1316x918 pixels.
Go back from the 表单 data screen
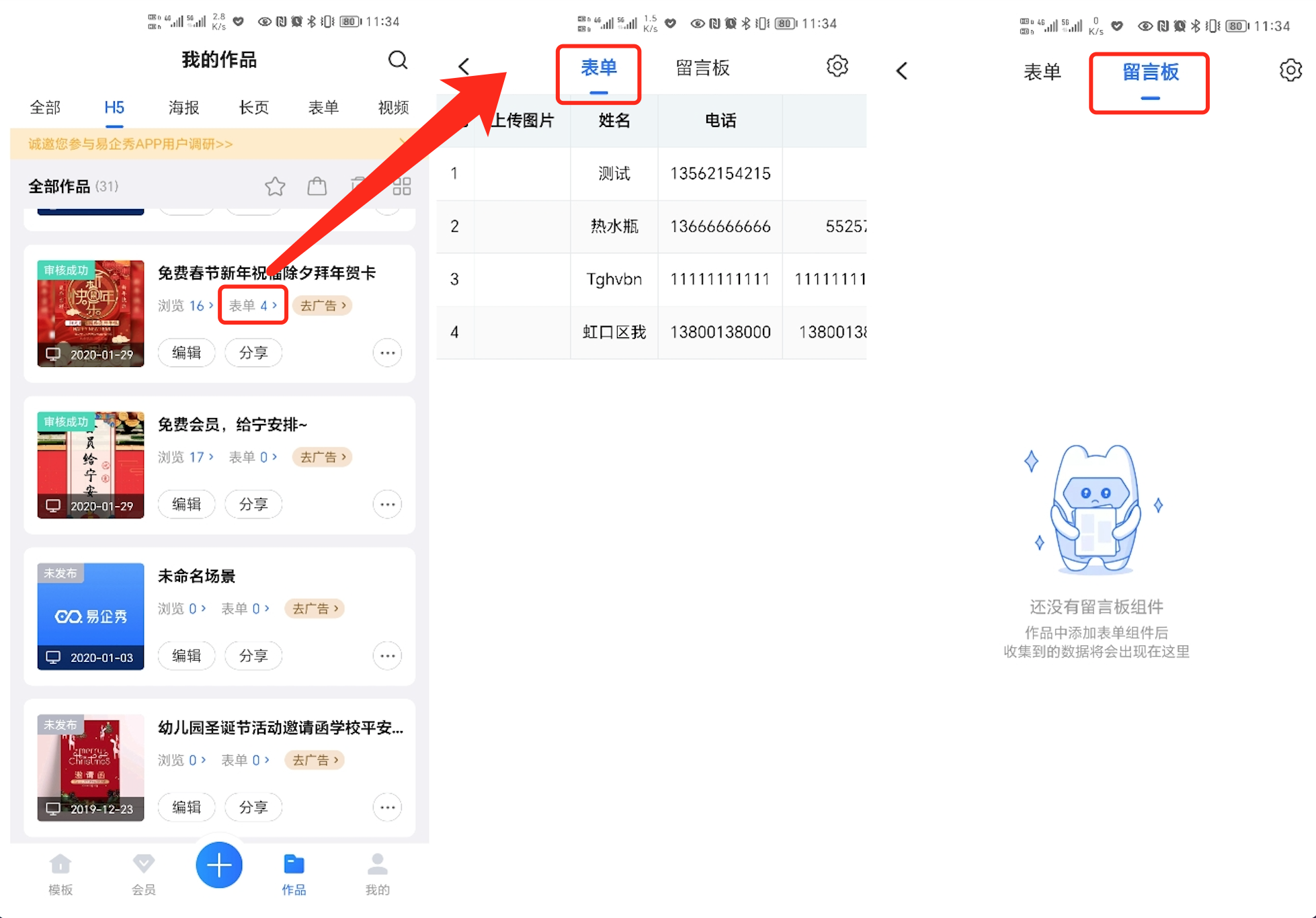click(464, 67)
